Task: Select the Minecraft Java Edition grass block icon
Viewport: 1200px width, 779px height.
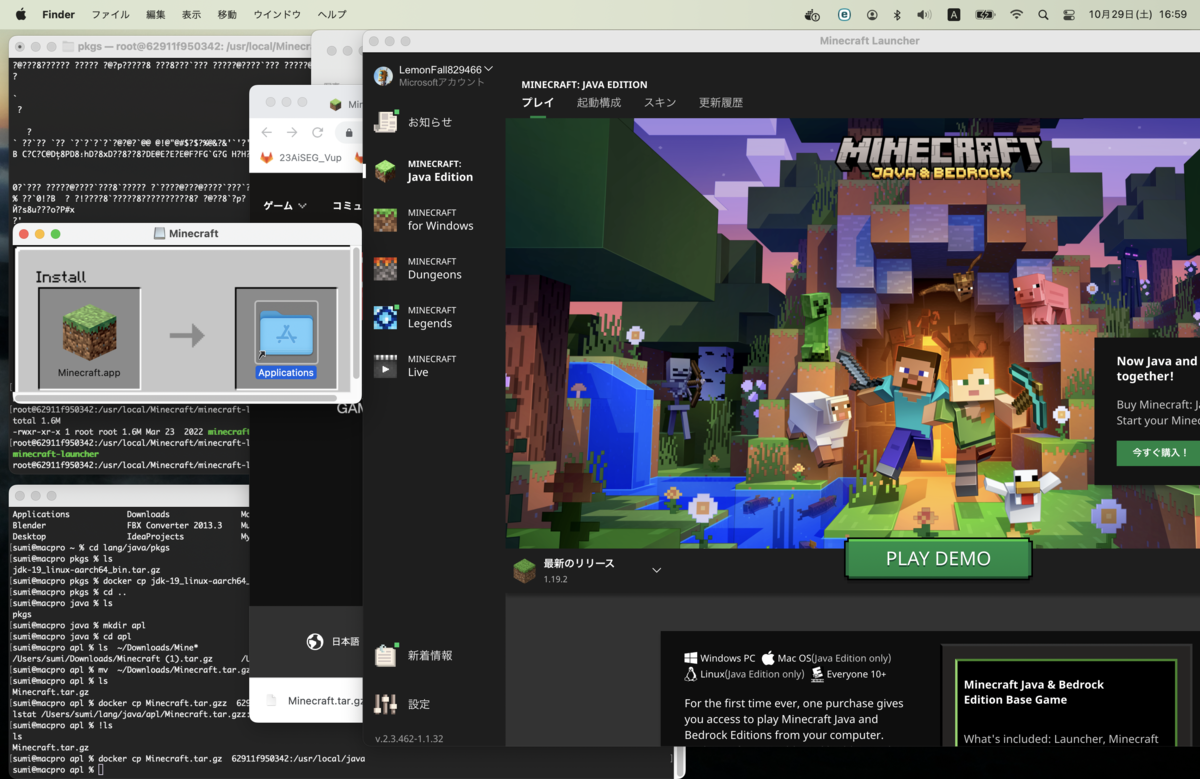Action: point(385,171)
